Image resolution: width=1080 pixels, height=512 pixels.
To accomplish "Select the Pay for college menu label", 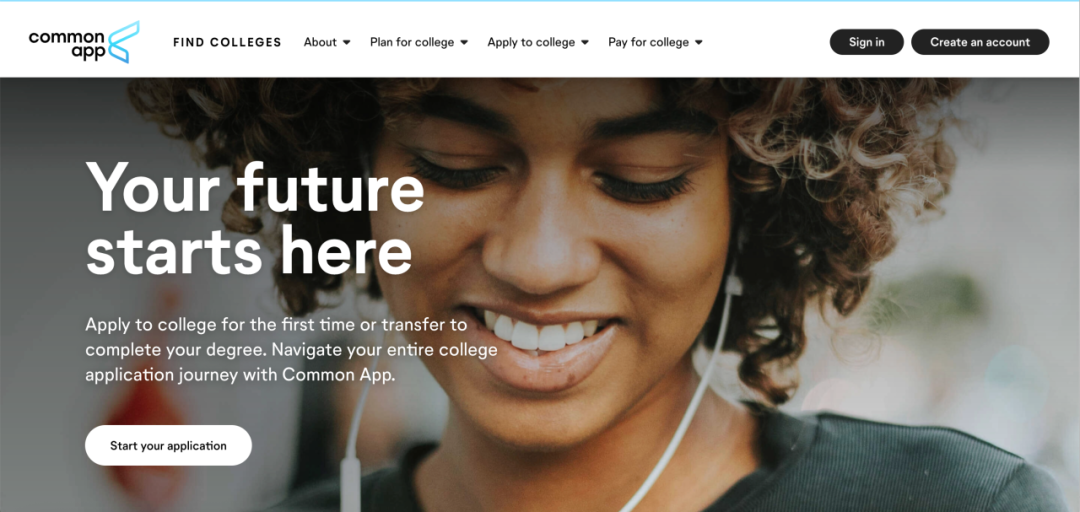I will point(648,42).
